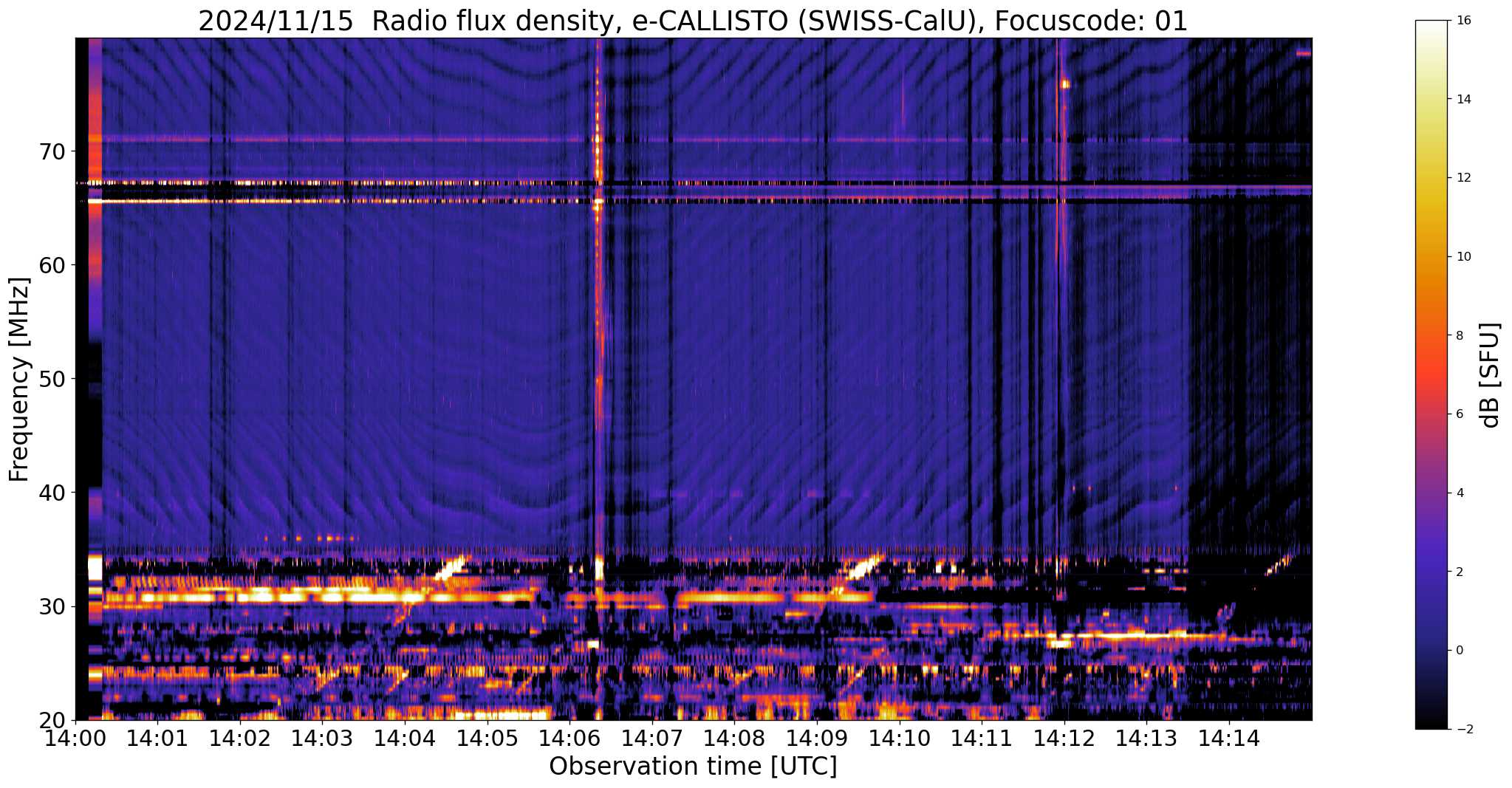The height and width of the screenshot is (788, 1512).
Task: Click the red section of colorbar near 7 dB
Action: (x=1432, y=374)
